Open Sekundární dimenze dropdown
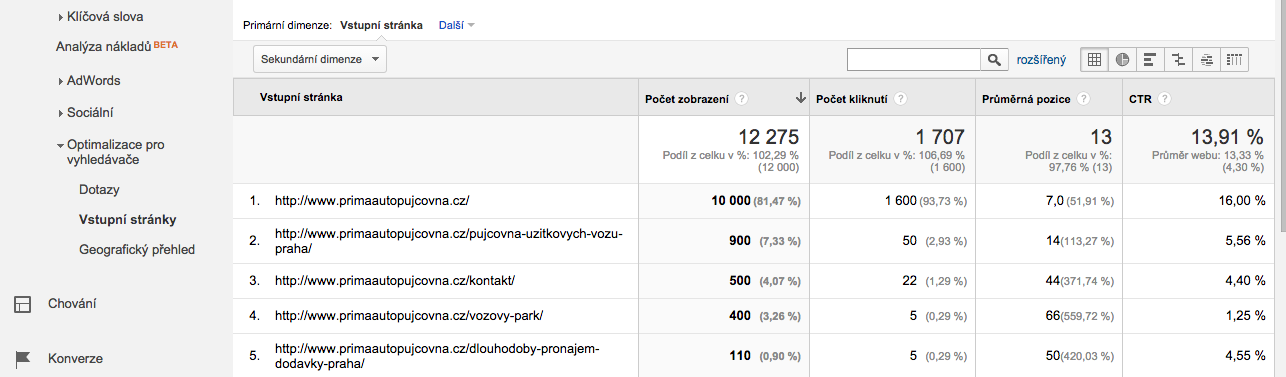Screen dimensions: 1286x377 click(x=320, y=60)
